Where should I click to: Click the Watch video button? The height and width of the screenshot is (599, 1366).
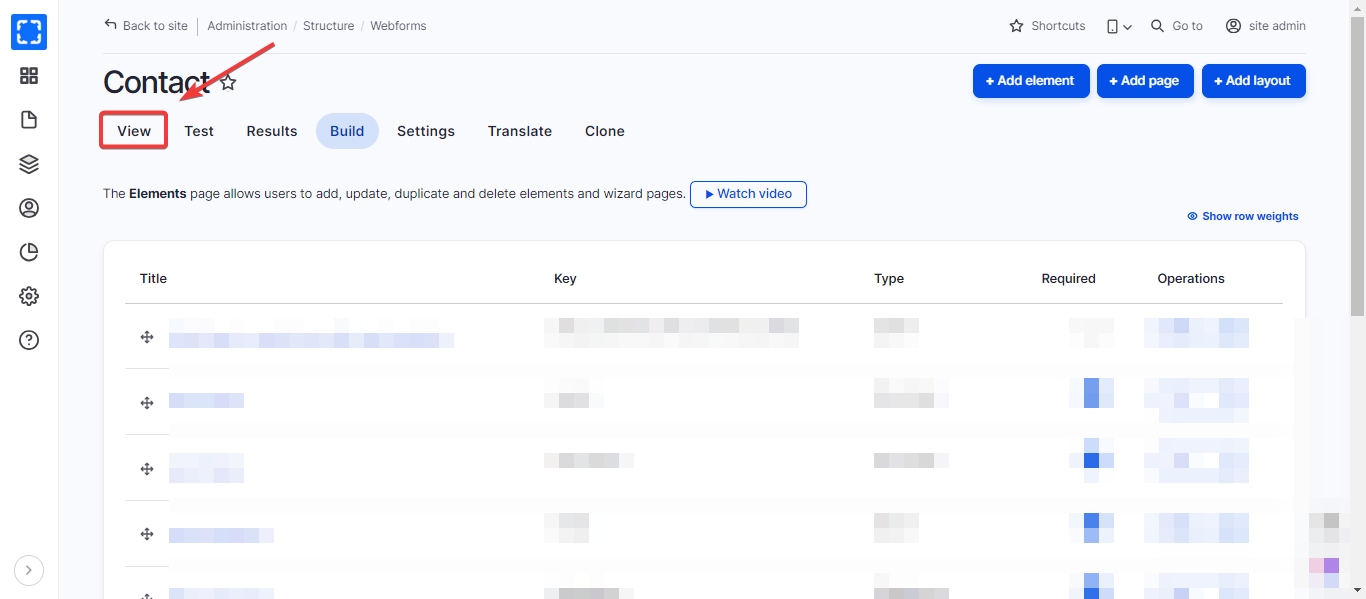click(748, 194)
